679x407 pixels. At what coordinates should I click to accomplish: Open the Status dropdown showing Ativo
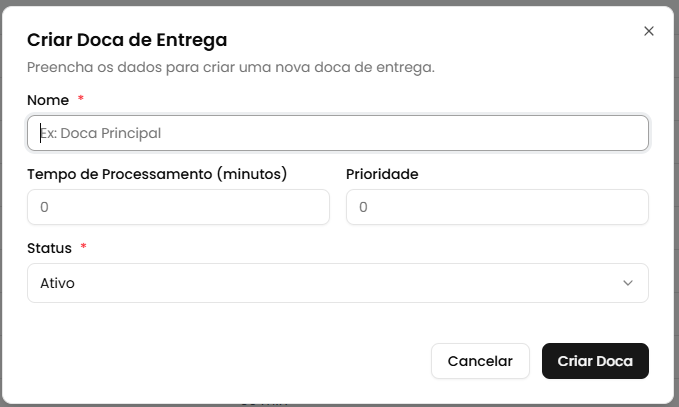coord(337,283)
